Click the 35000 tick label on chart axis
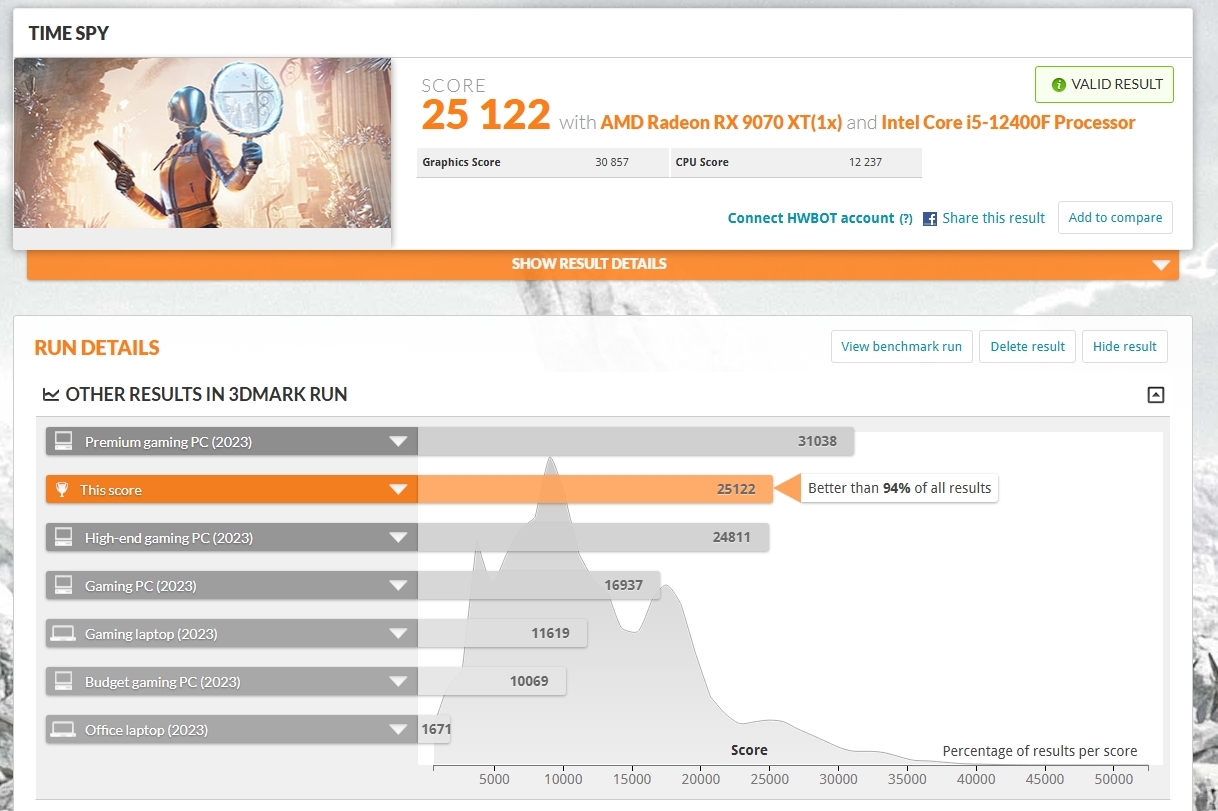This screenshot has height=811, width=1218. tap(907, 780)
